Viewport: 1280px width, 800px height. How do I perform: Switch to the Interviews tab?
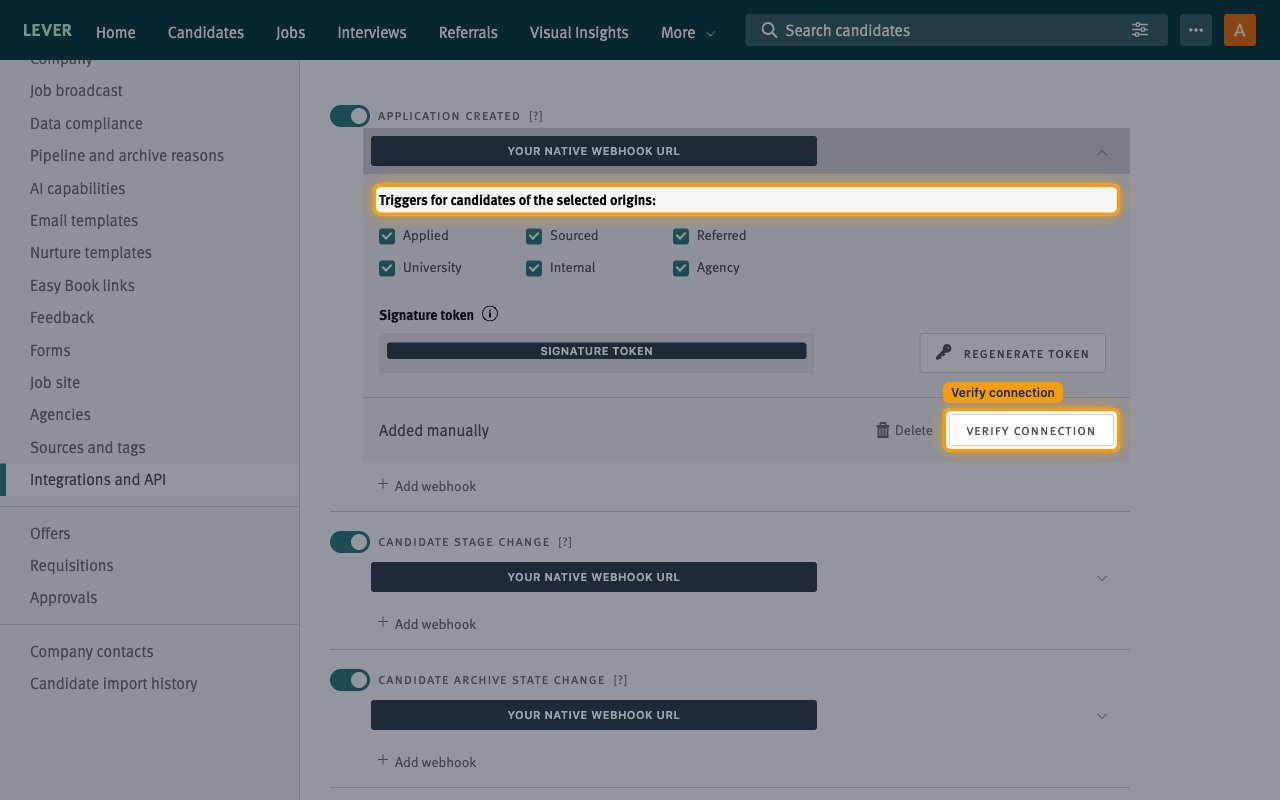click(372, 32)
